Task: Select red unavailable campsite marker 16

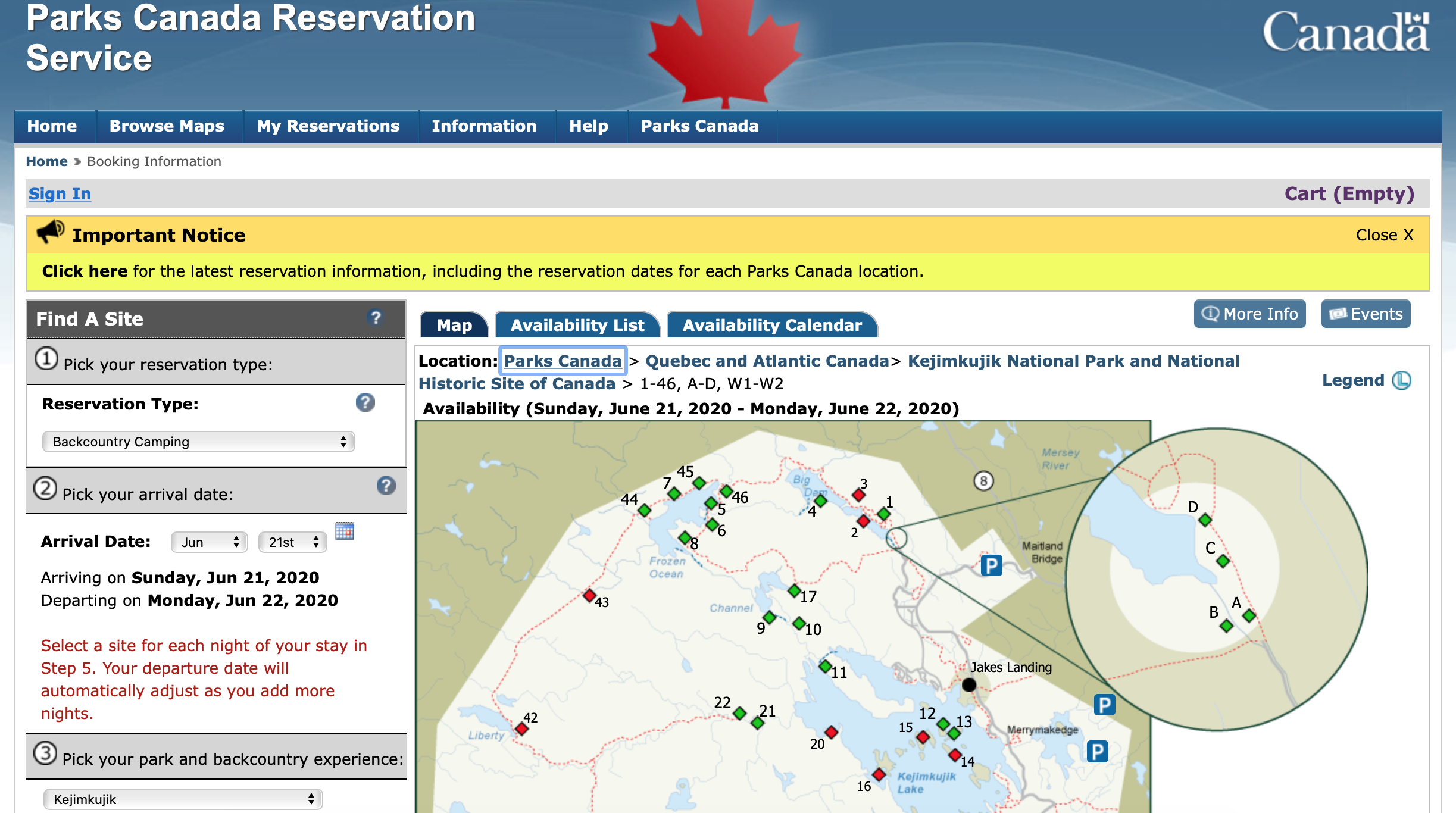Action: (x=879, y=774)
